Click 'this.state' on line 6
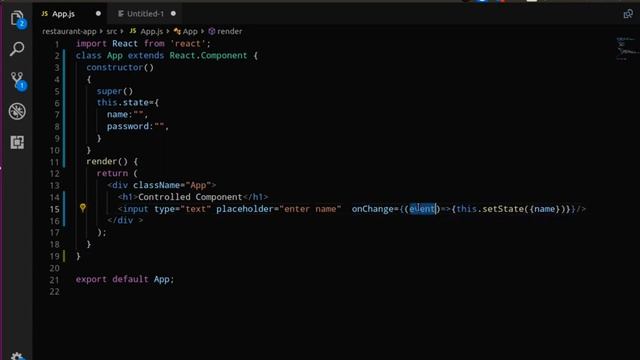The height and width of the screenshot is (360, 640). (122, 103)
